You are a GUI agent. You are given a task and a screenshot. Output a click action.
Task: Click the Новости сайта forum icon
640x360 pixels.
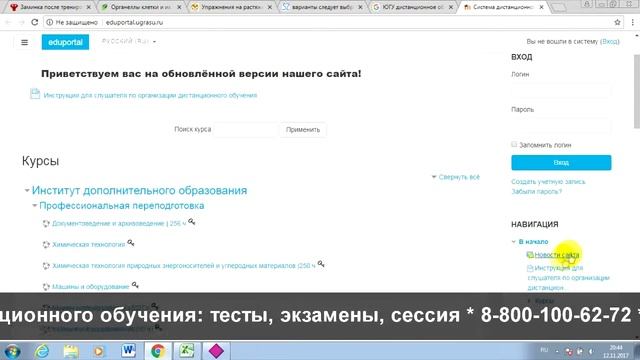(530, 255)
